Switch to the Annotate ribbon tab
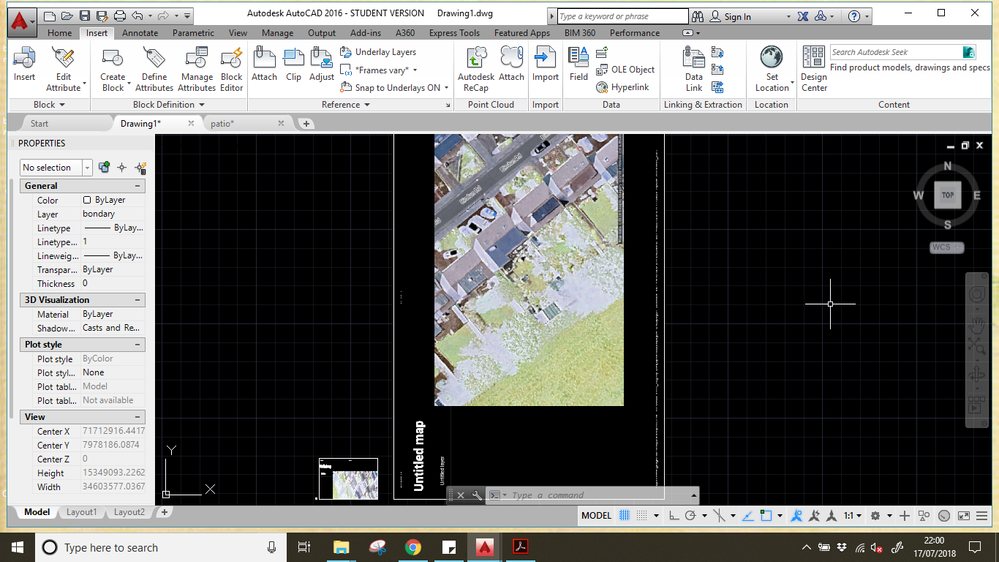Image resolution: width=999 pixels, height=562 pixels. coord(140,33)
